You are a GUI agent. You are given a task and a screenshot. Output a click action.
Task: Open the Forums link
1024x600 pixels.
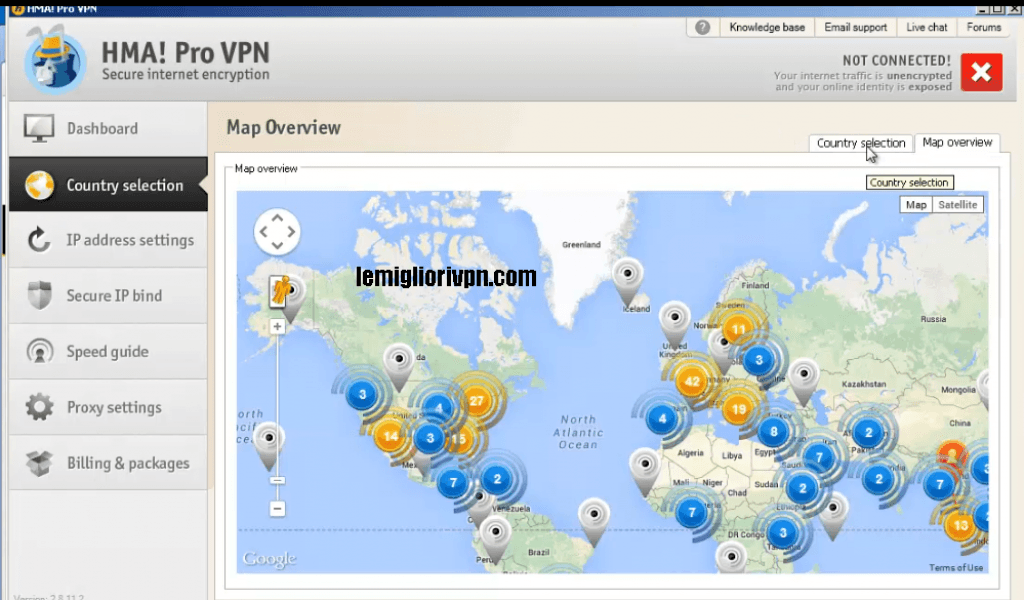coord(984,27)
